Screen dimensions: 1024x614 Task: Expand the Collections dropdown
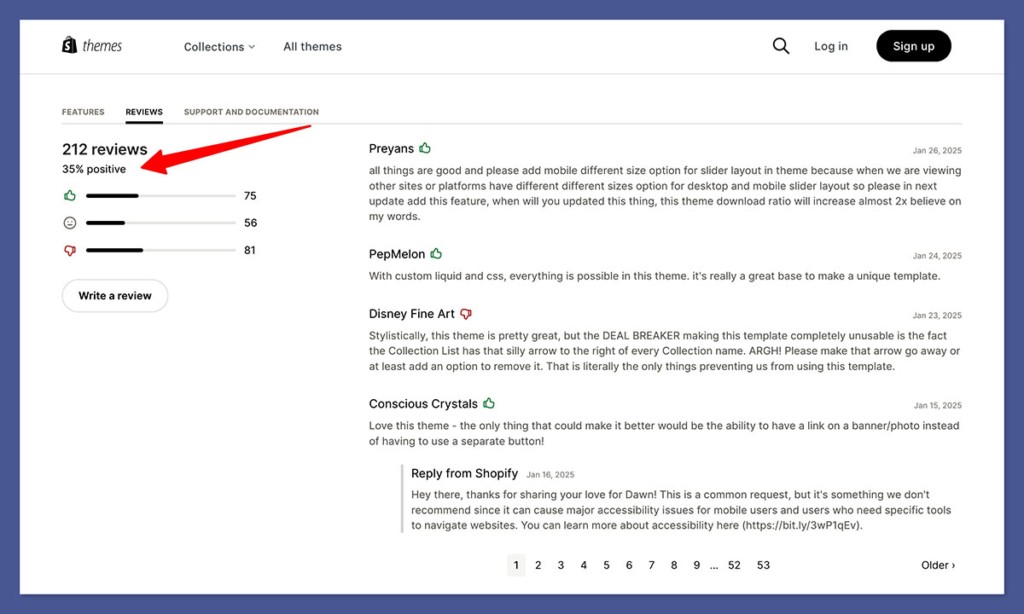coord(218,46)
